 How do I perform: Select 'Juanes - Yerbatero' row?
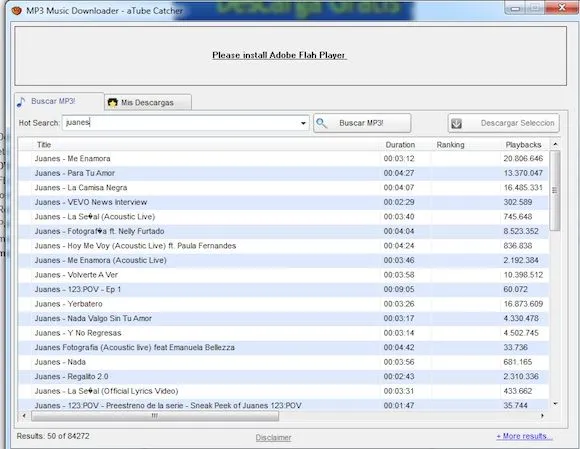[x=283, y=304]
